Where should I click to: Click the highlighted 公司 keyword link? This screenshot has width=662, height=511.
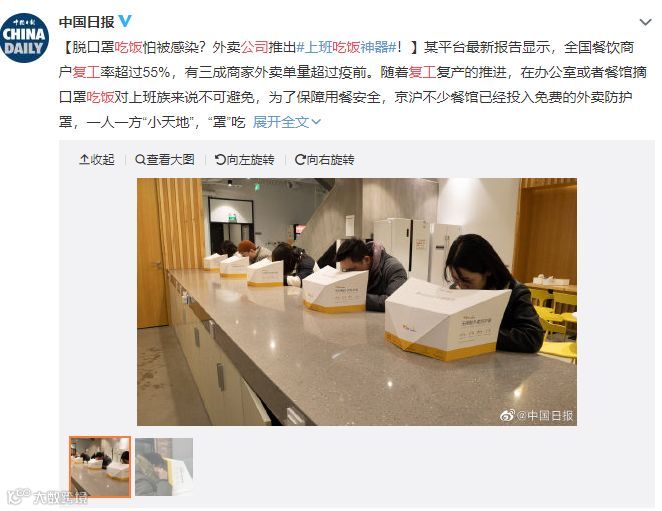click(255, 47)
